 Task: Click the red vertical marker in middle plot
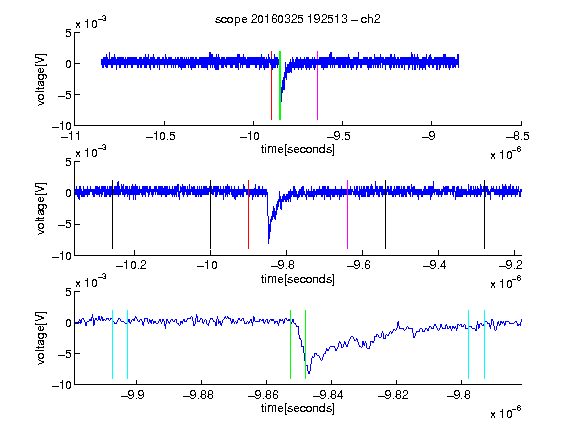249,215
